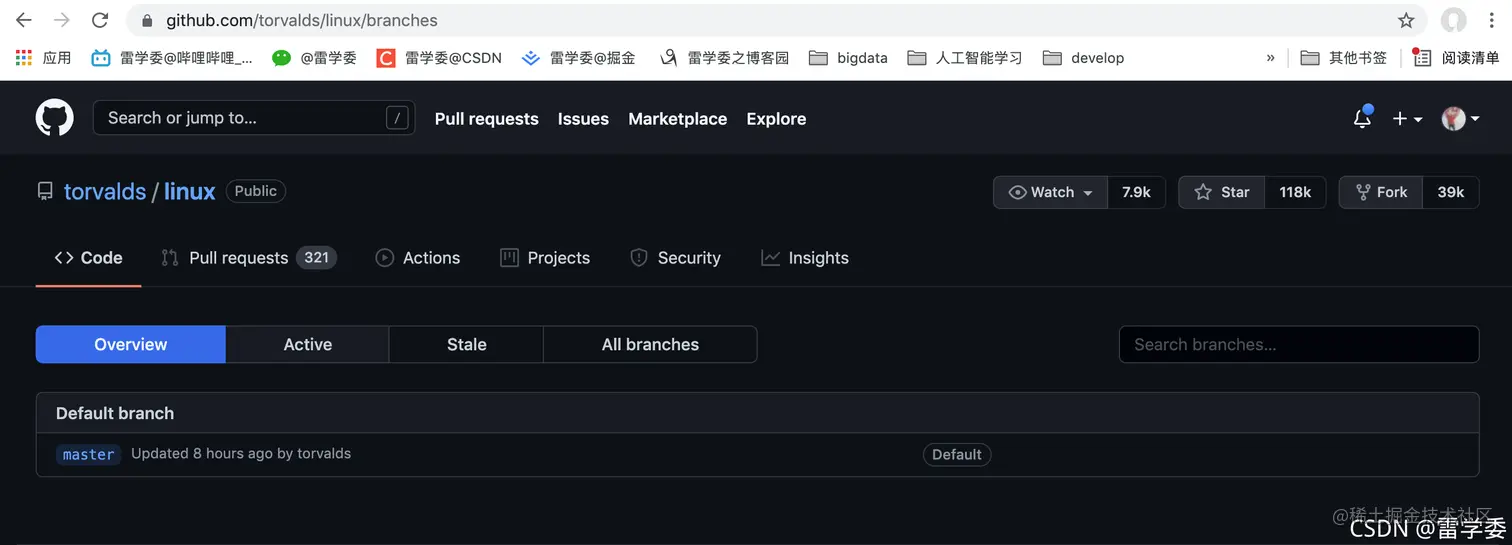Switch to the Security tab

pos(675,258)
